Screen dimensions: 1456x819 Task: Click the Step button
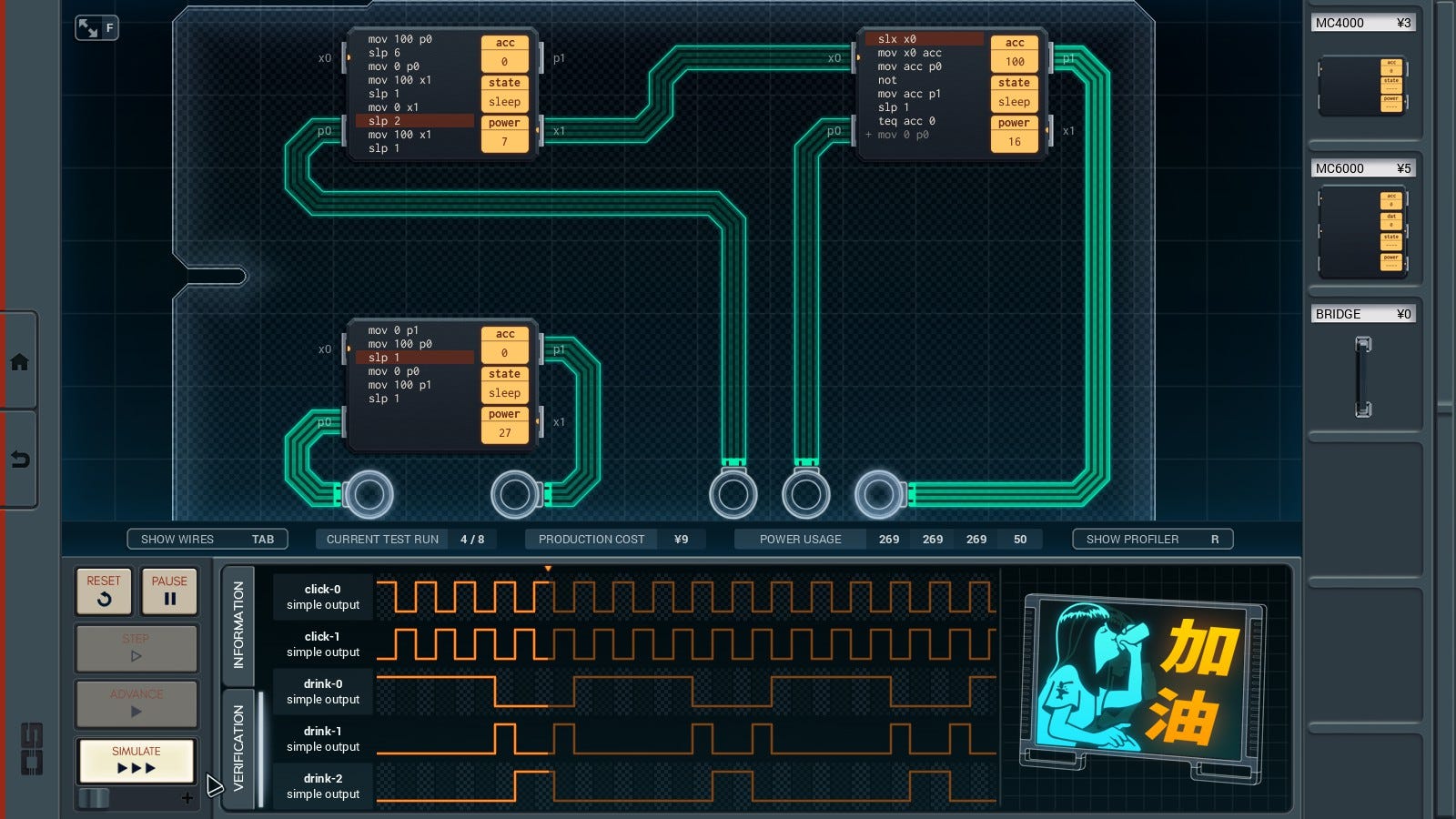[136, 647]
